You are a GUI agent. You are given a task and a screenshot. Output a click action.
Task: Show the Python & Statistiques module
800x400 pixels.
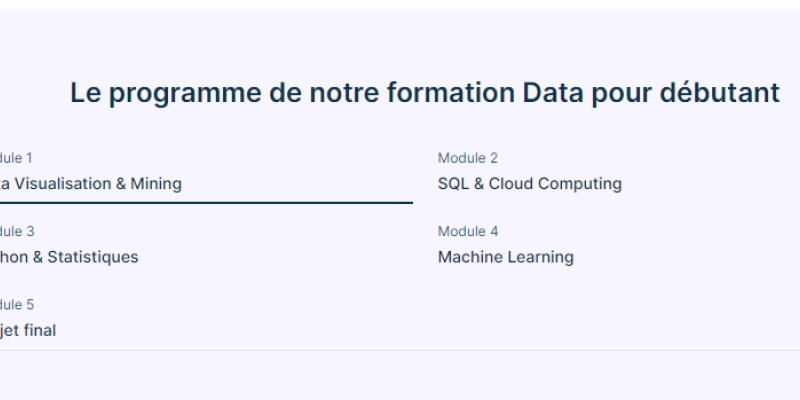[x=69, y=257]
